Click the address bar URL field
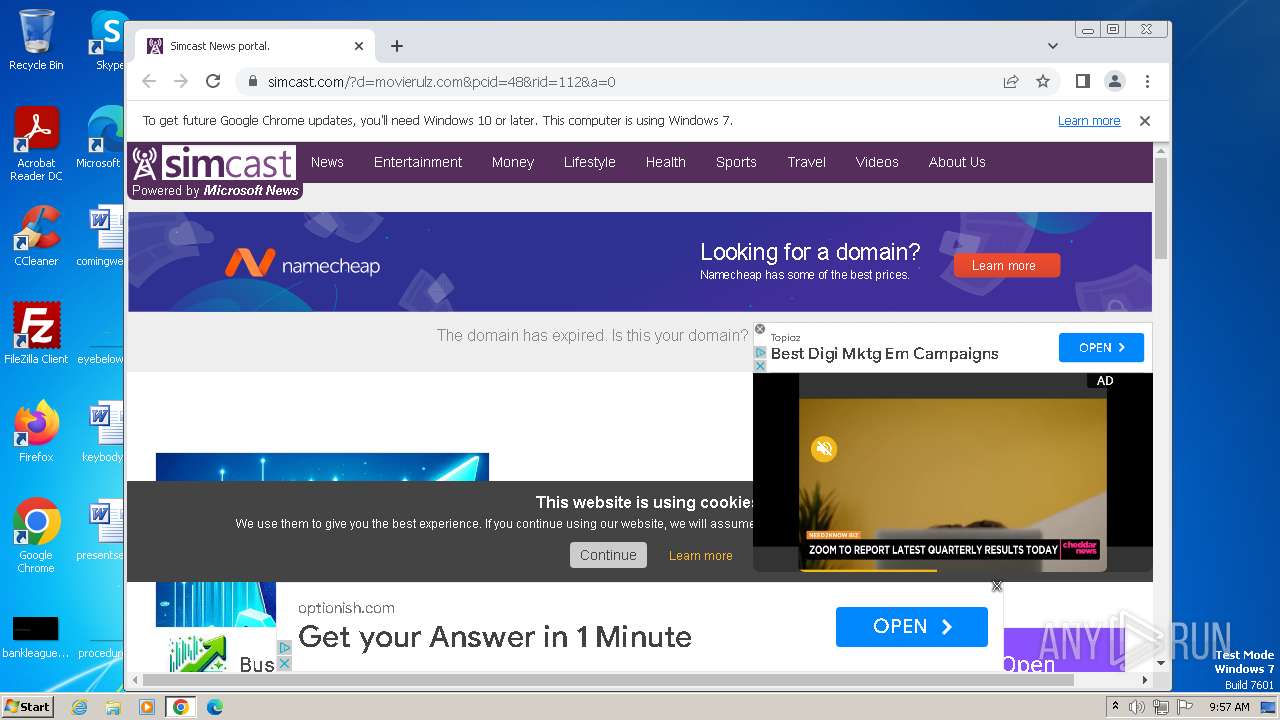Viewport: 1280px width, 720px height. pyautogui.click(x=620, y=82)
